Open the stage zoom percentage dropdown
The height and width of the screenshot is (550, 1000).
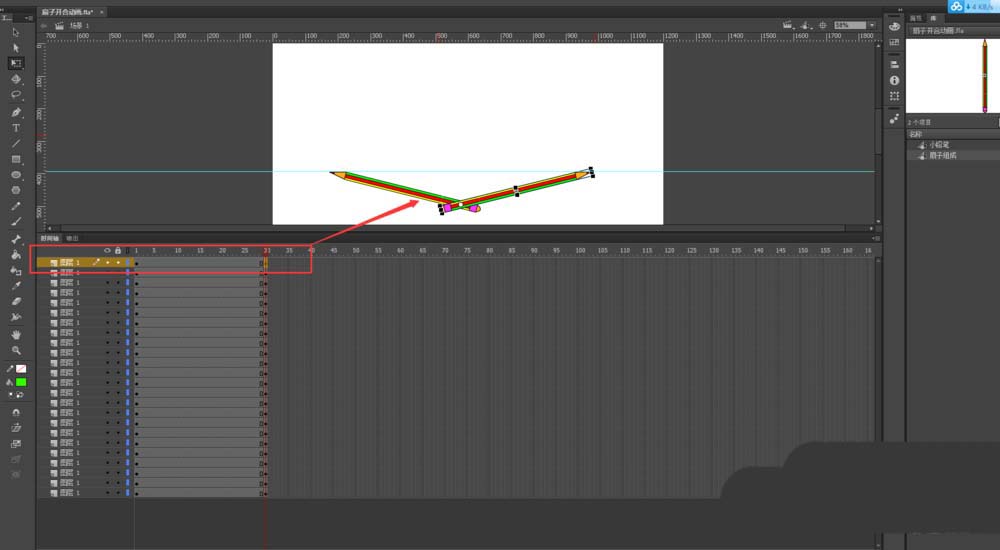872,26
